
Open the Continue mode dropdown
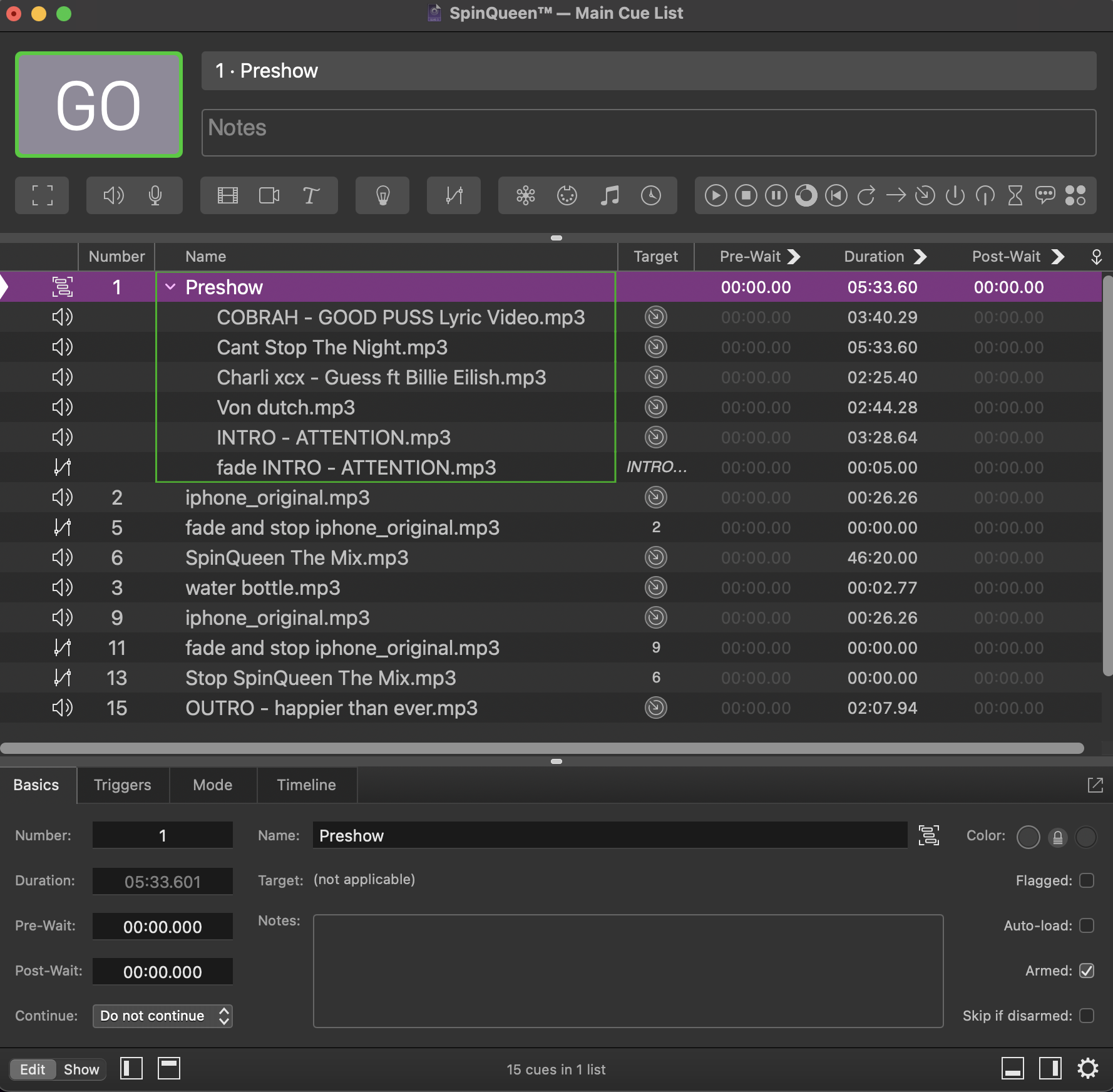(163, 1016)
